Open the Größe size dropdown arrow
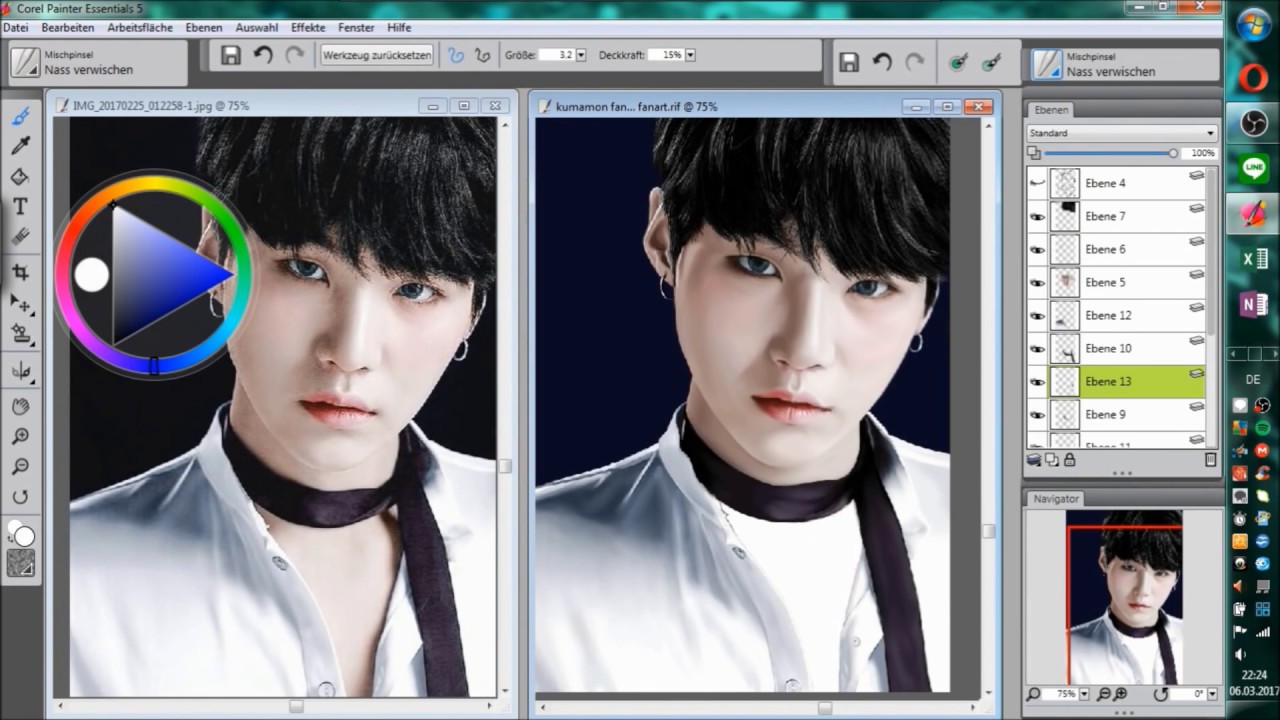This screenshot has height=720, width=1280. [x=581, y=55]
